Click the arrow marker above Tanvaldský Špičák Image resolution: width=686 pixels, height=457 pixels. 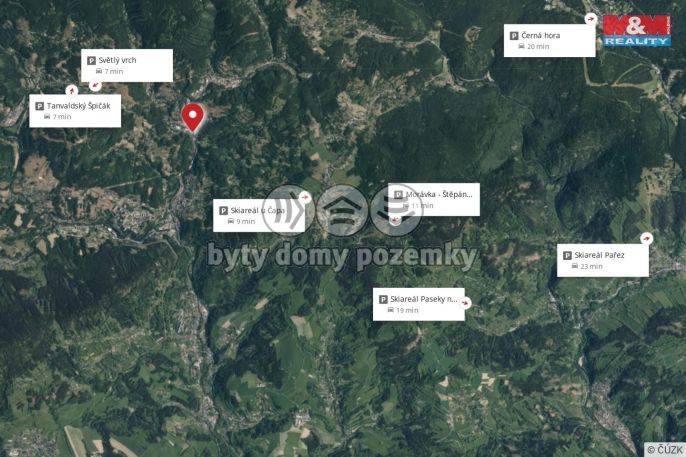72,91
